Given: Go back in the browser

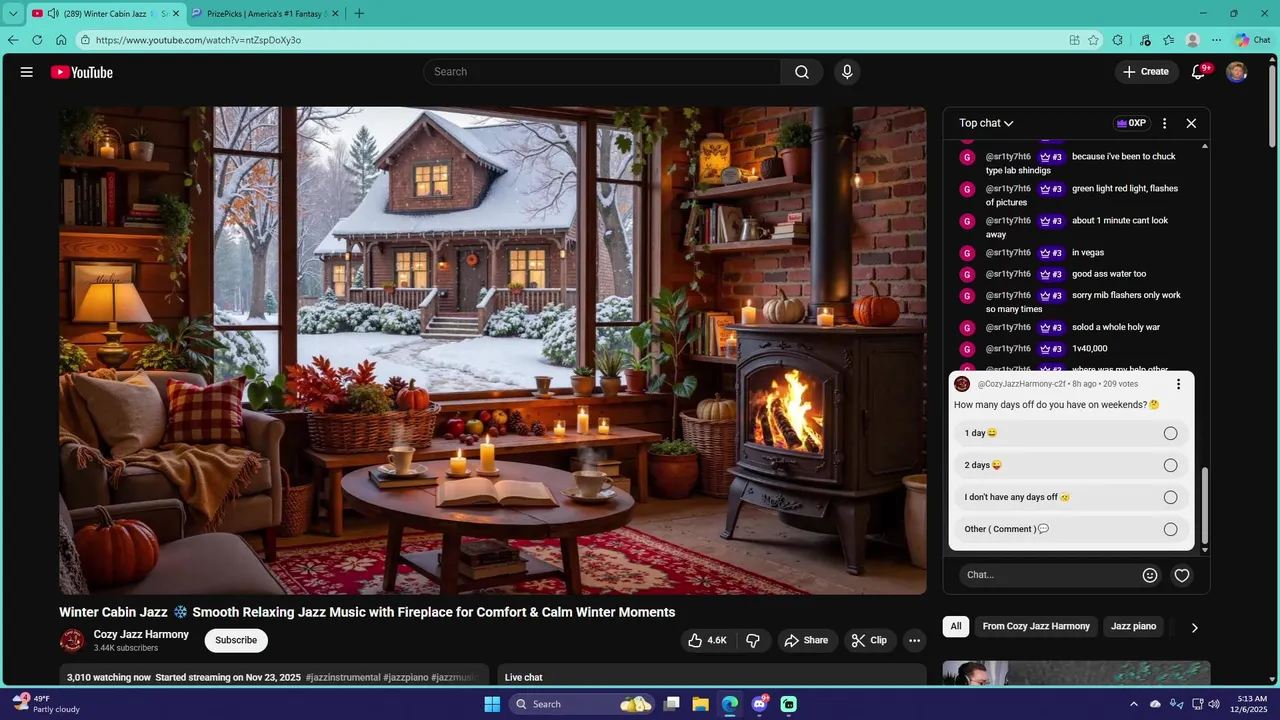Looking at the screenshot, I should coord(13,40).
